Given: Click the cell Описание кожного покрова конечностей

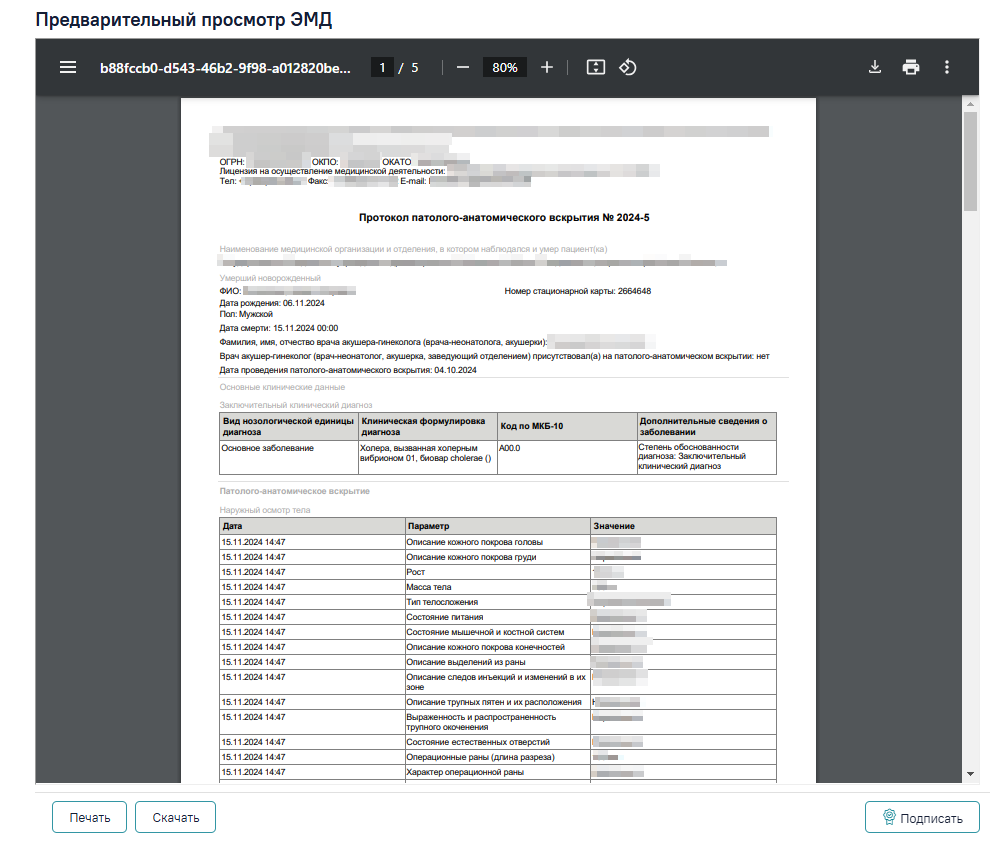Looking at the screenshot, I should point(498,647).
